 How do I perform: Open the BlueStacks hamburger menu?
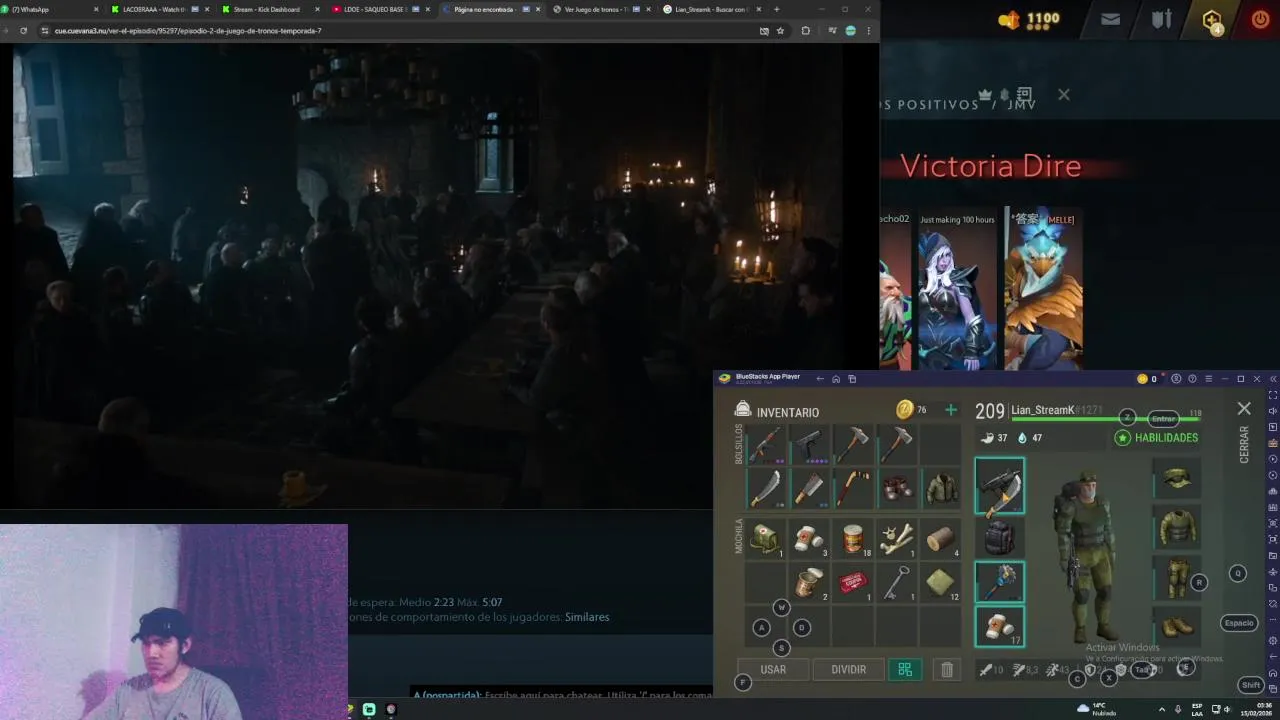1208,379
